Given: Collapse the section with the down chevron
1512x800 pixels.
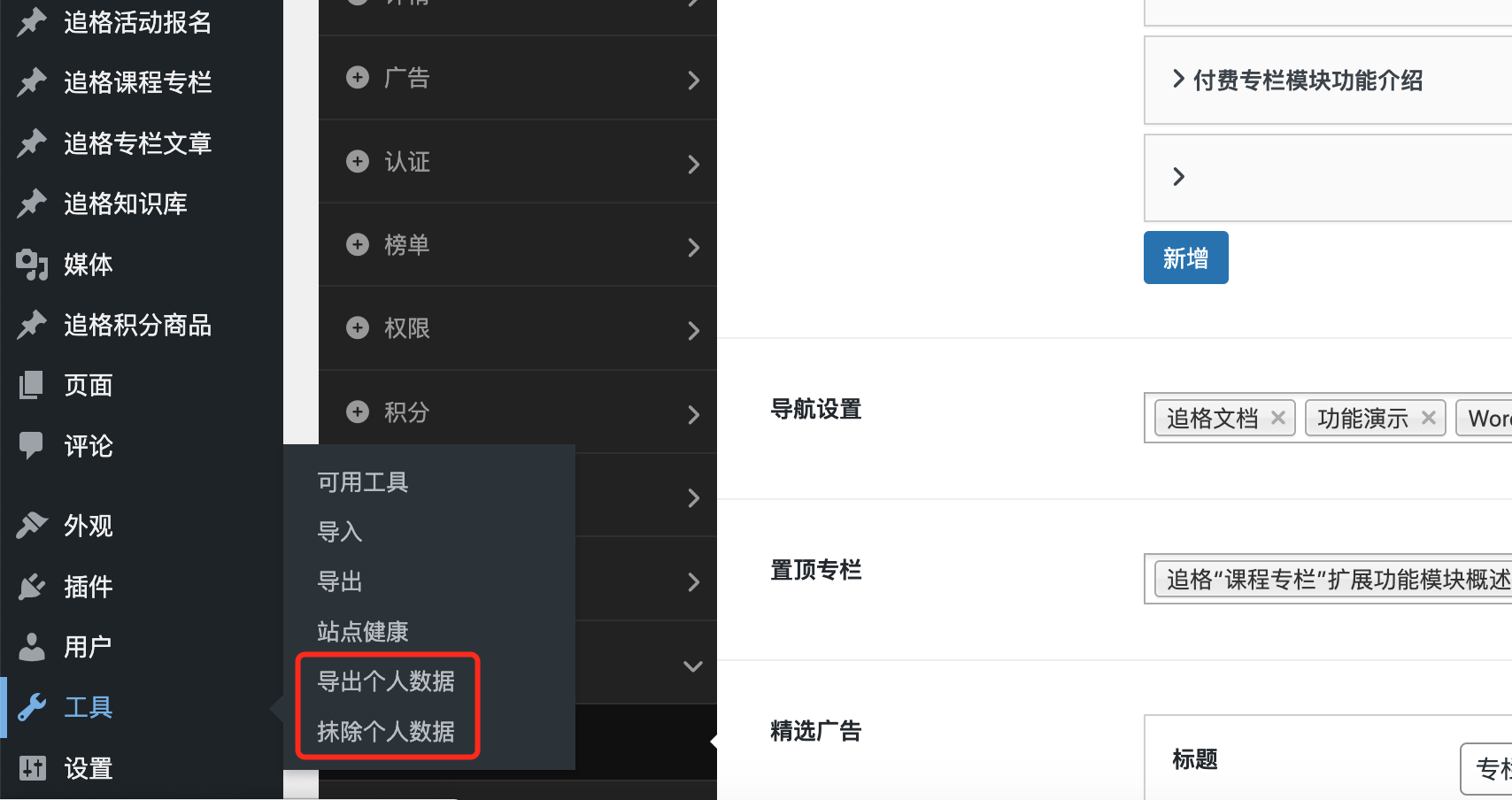Looking at the screenshot, I should point(693,665).
